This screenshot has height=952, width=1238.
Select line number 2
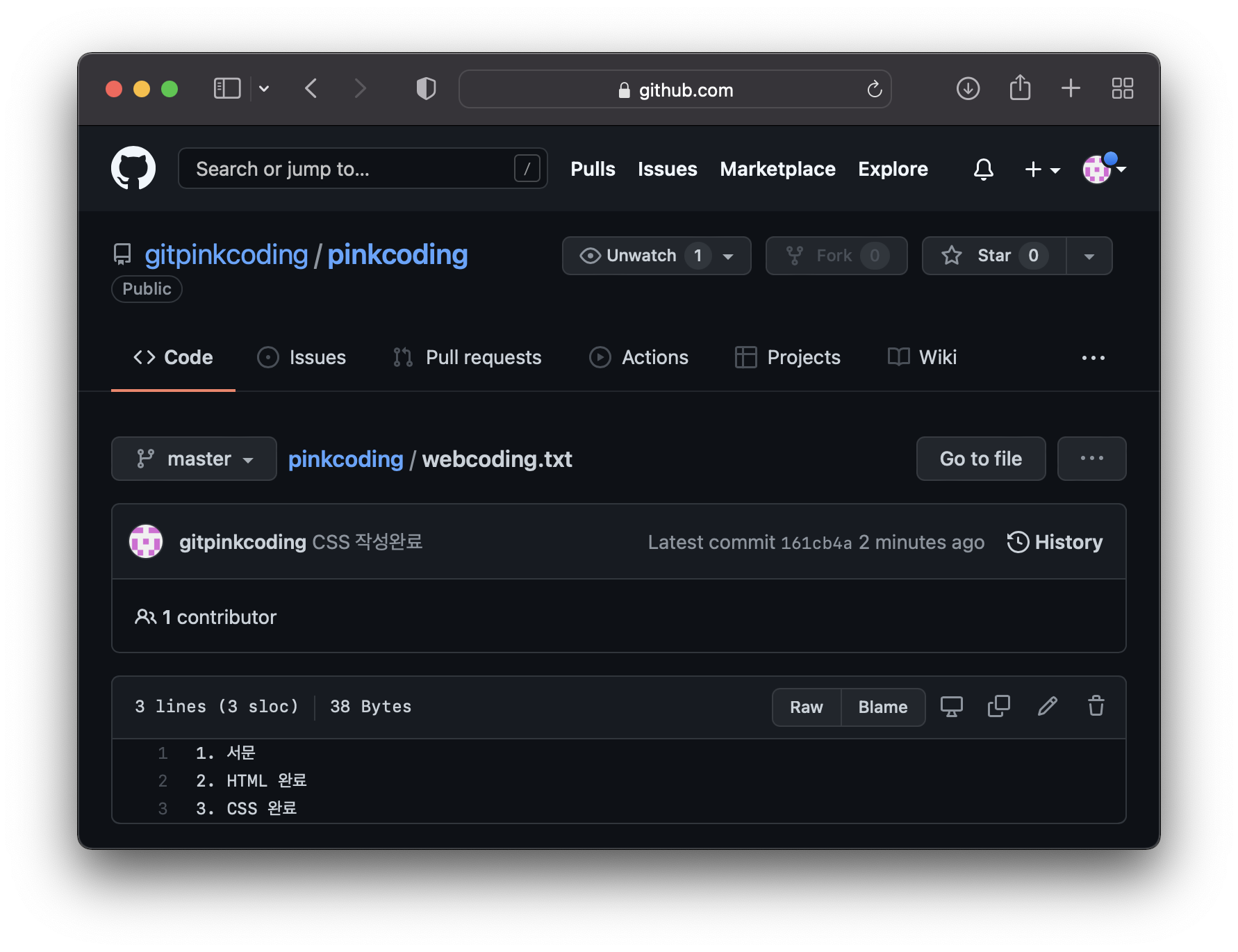163,781
